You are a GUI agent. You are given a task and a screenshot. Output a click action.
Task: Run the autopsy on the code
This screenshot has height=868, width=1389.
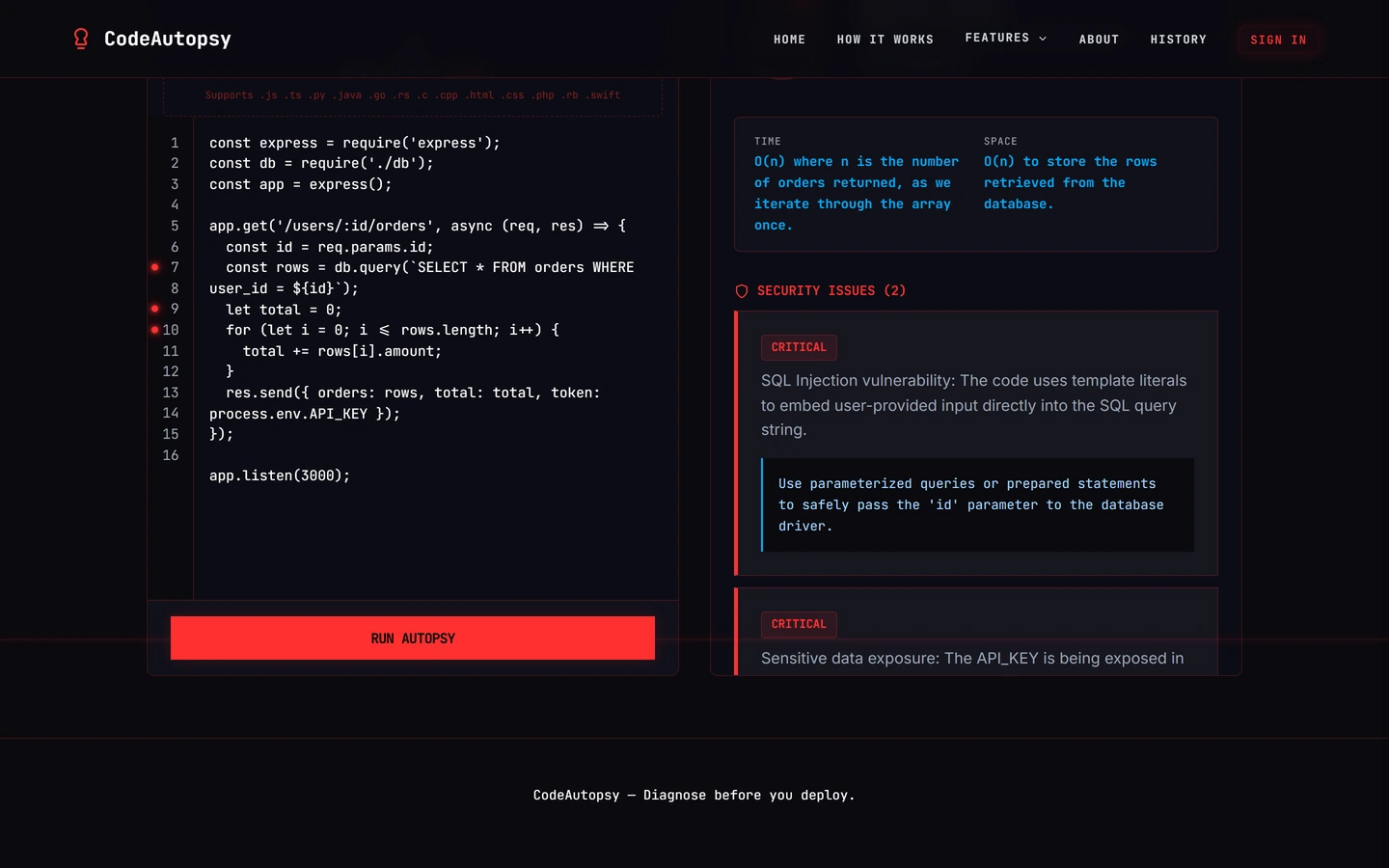pyautogui.click(x=413, y=638)
